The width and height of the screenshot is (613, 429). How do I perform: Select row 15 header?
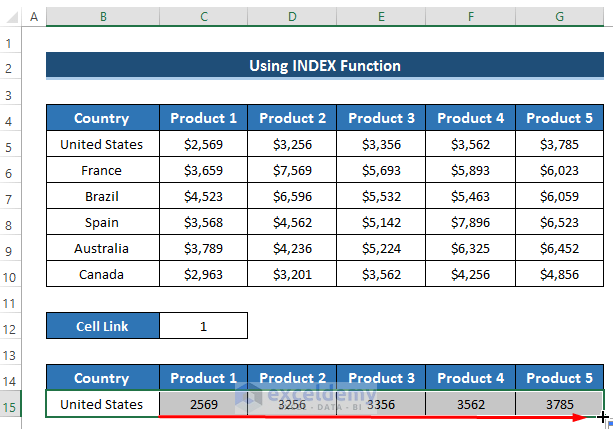(x=12, y=404)
